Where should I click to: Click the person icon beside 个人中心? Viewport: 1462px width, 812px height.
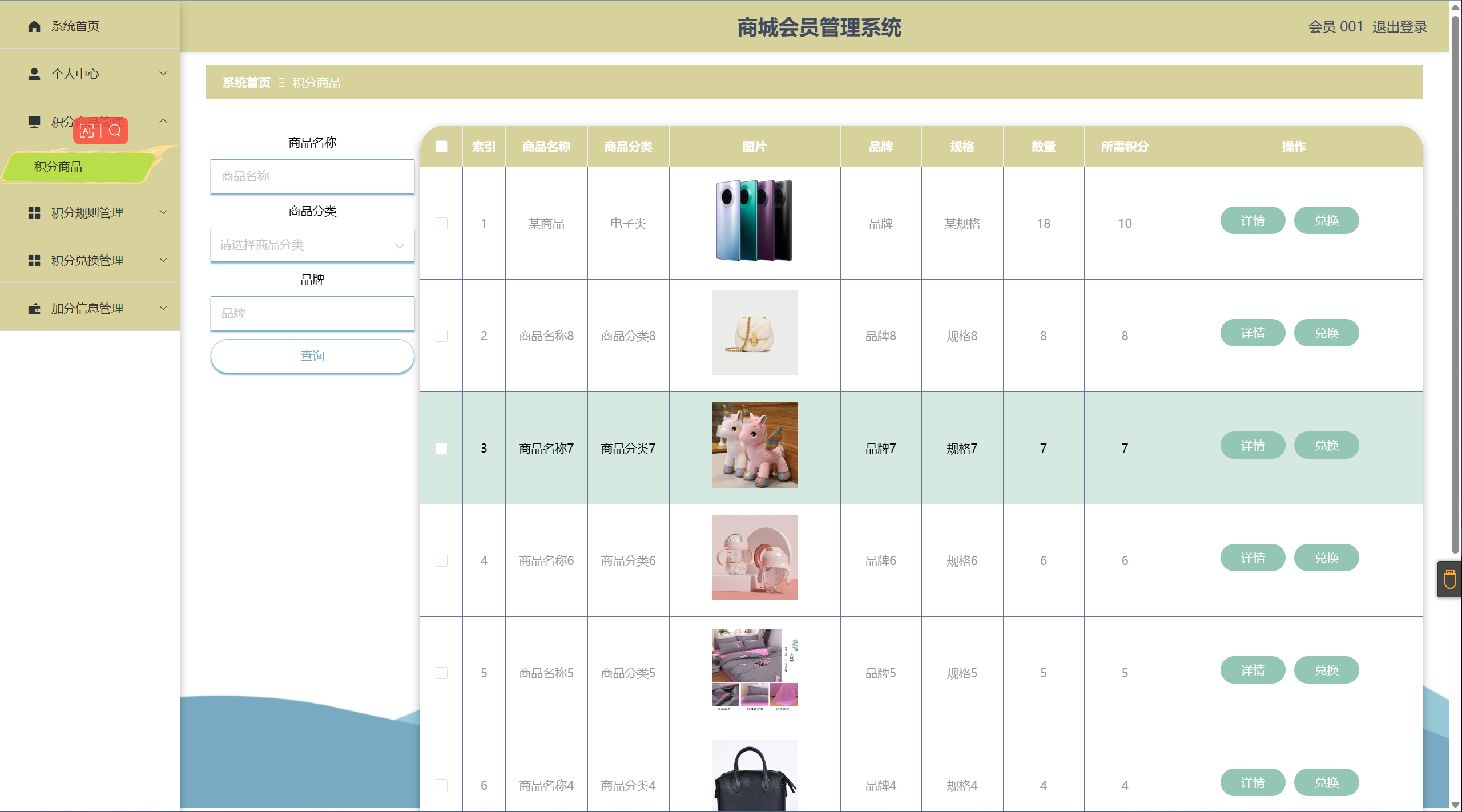[34, 74]
